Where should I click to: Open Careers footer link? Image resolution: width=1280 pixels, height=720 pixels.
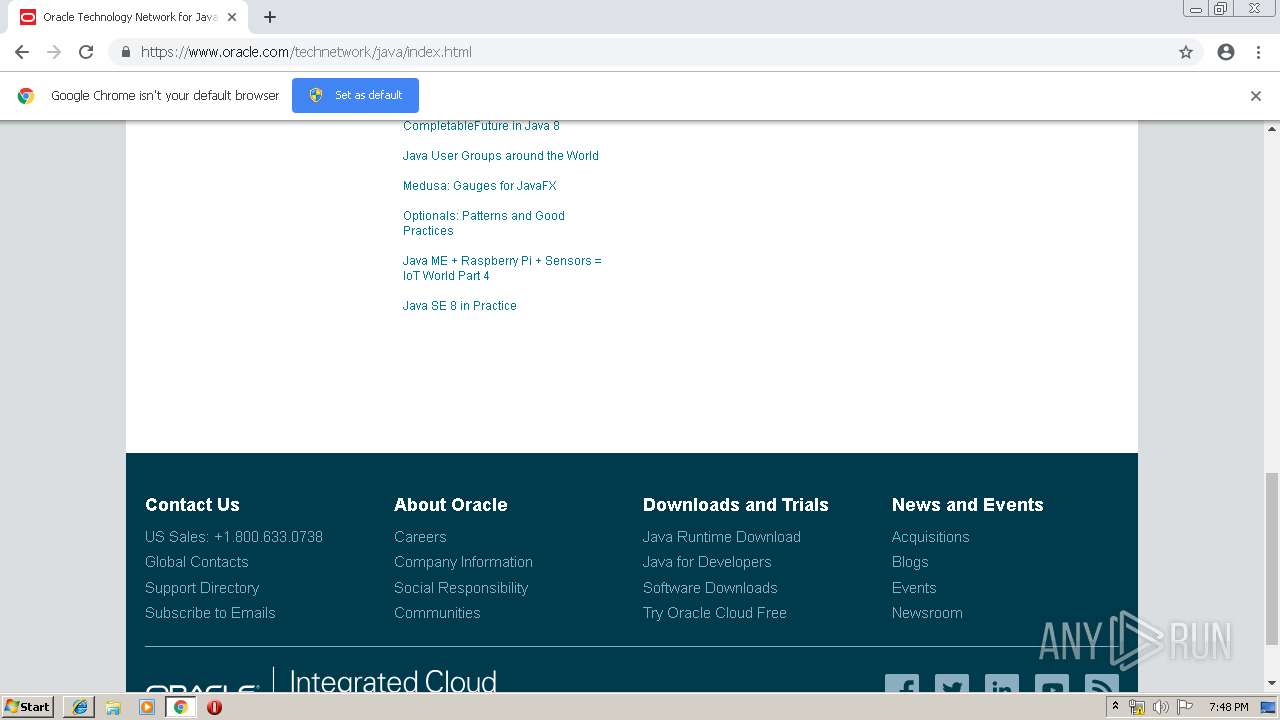(420, 537)
